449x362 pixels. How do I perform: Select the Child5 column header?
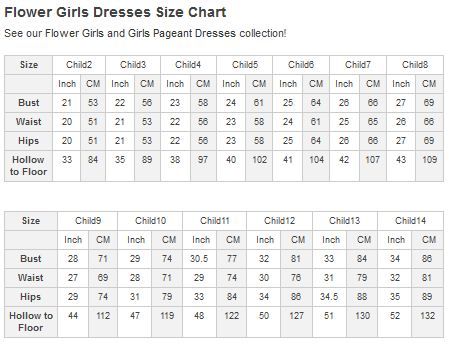click(x=245, y=65)
